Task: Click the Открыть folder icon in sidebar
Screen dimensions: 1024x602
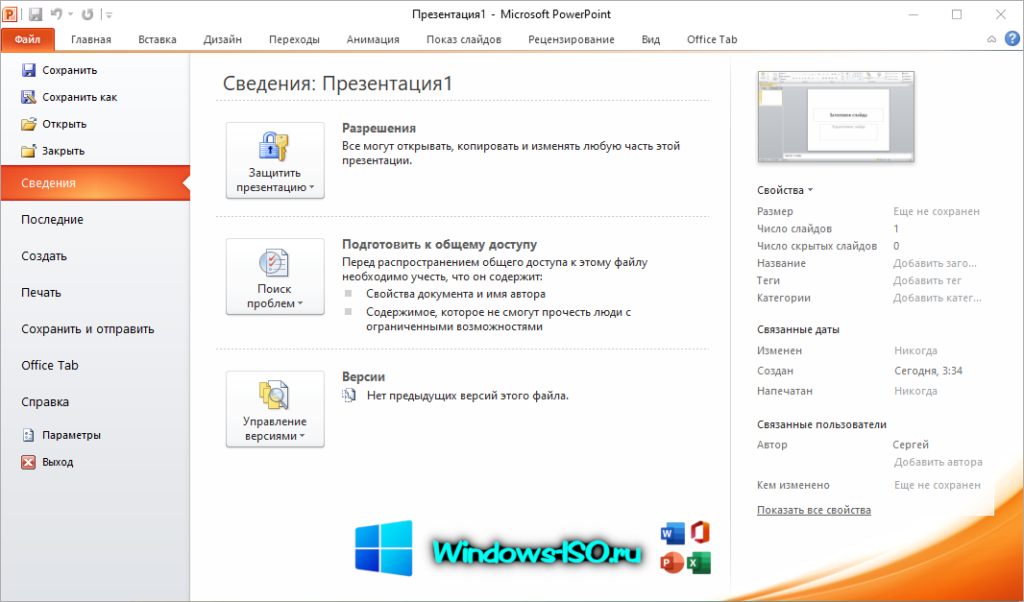Action: (29, 124)
